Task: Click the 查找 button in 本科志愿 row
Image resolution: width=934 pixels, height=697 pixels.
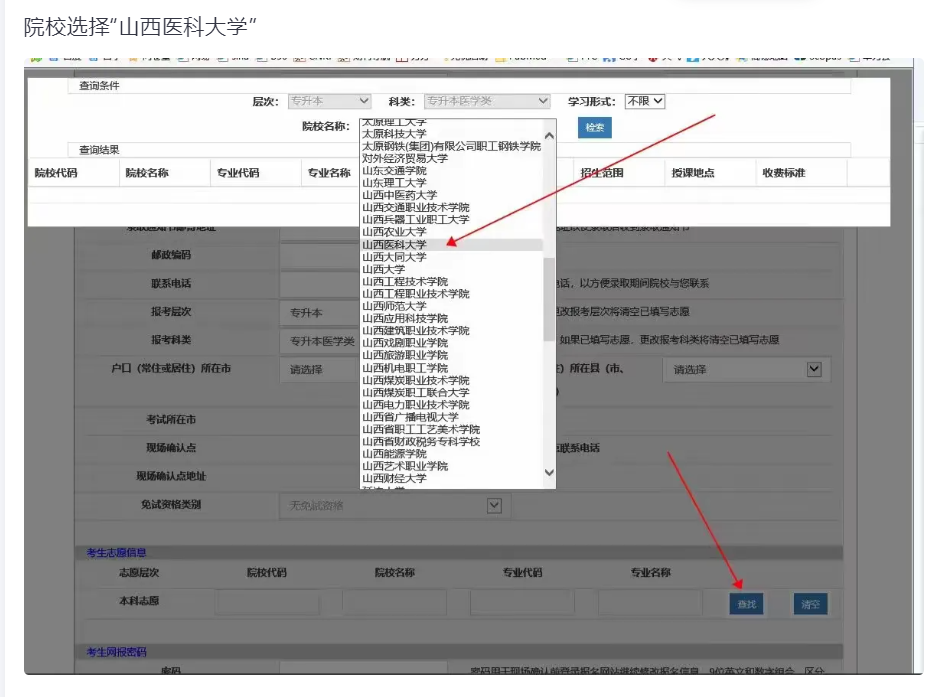Action: point(746,605)
